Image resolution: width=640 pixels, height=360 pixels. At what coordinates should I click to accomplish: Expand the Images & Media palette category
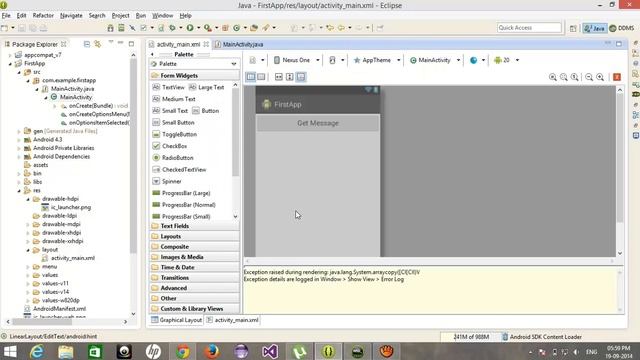tap(195, 257)
